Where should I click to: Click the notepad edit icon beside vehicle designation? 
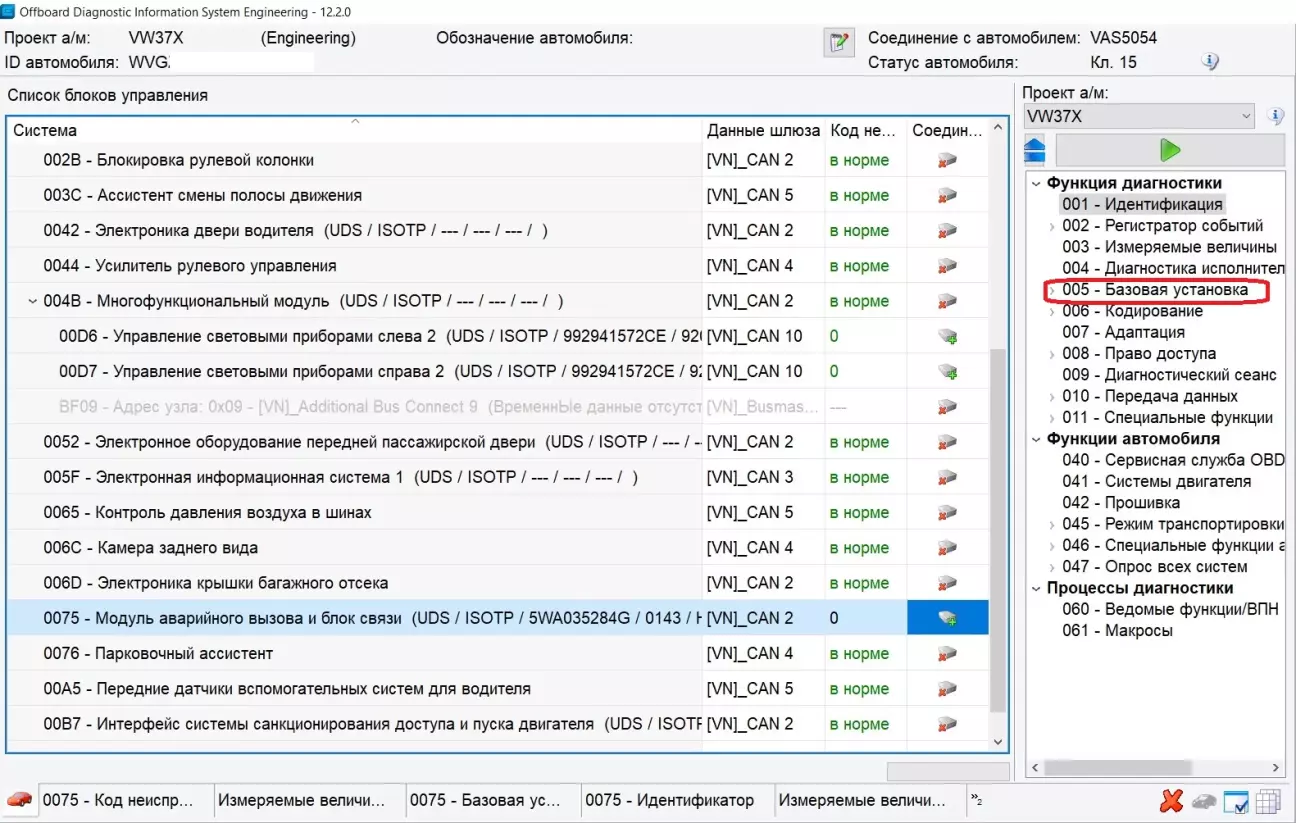[838, 42]
